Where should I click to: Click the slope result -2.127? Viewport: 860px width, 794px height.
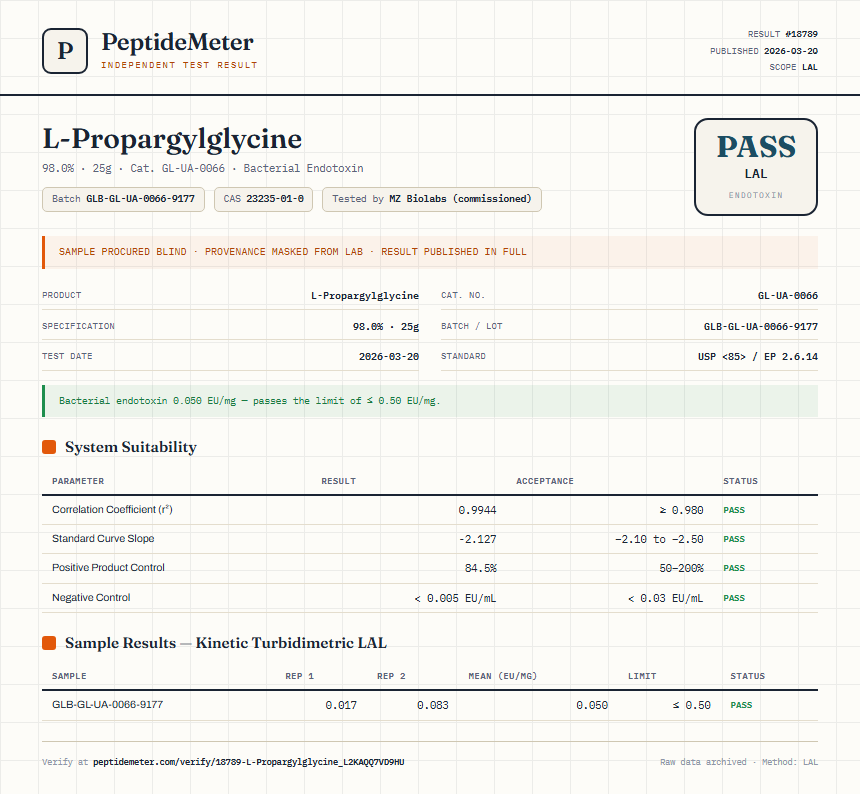477,539
